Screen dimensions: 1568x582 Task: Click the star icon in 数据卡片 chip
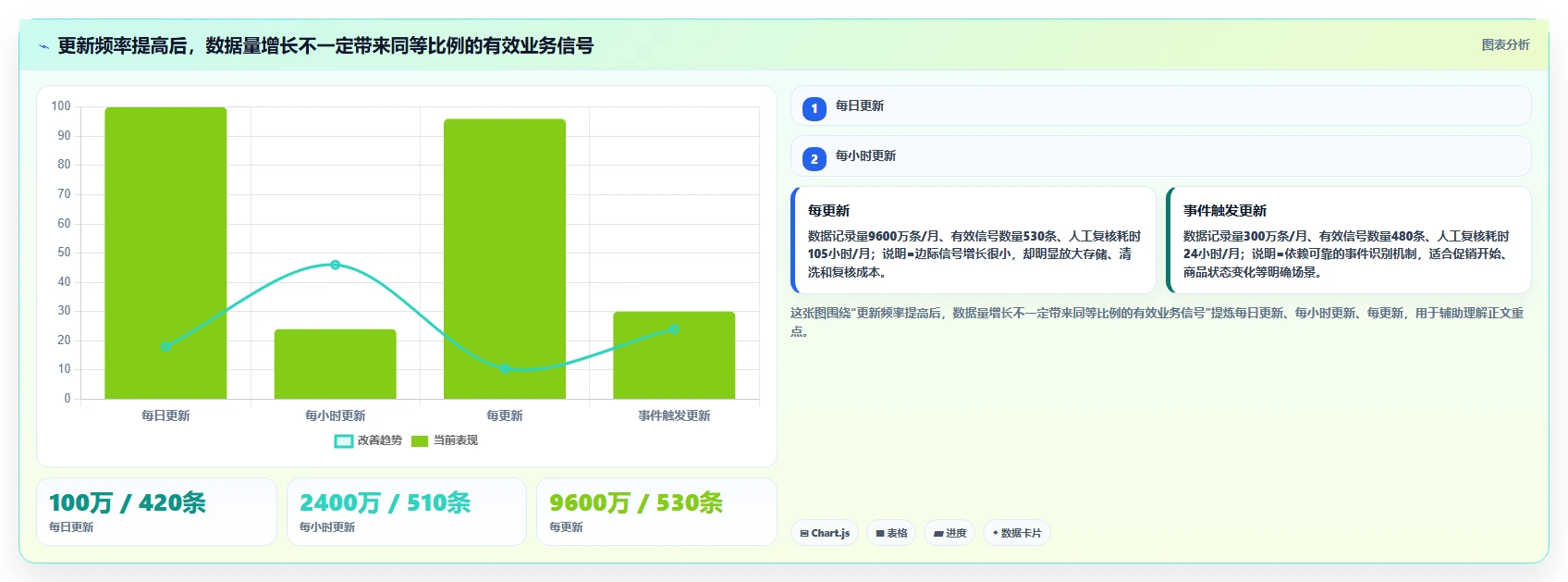coord(996,533)
